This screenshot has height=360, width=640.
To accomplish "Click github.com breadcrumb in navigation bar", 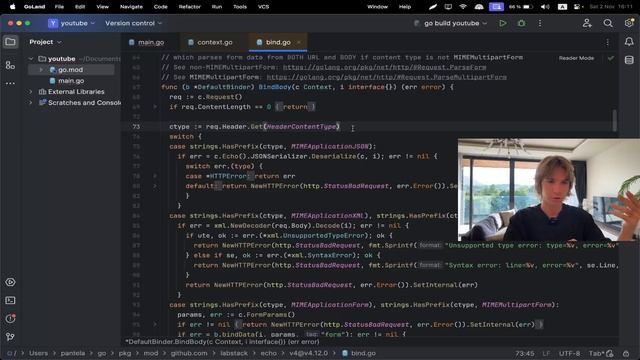I will (x=189, y=353).
